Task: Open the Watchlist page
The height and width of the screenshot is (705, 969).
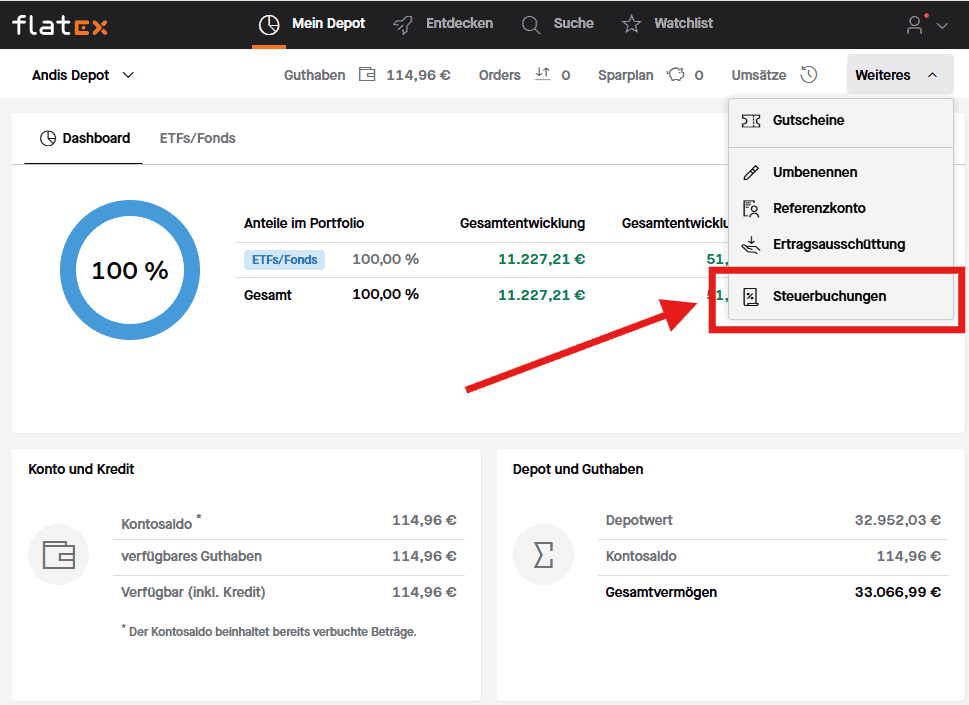Action: tap(668, 24)
